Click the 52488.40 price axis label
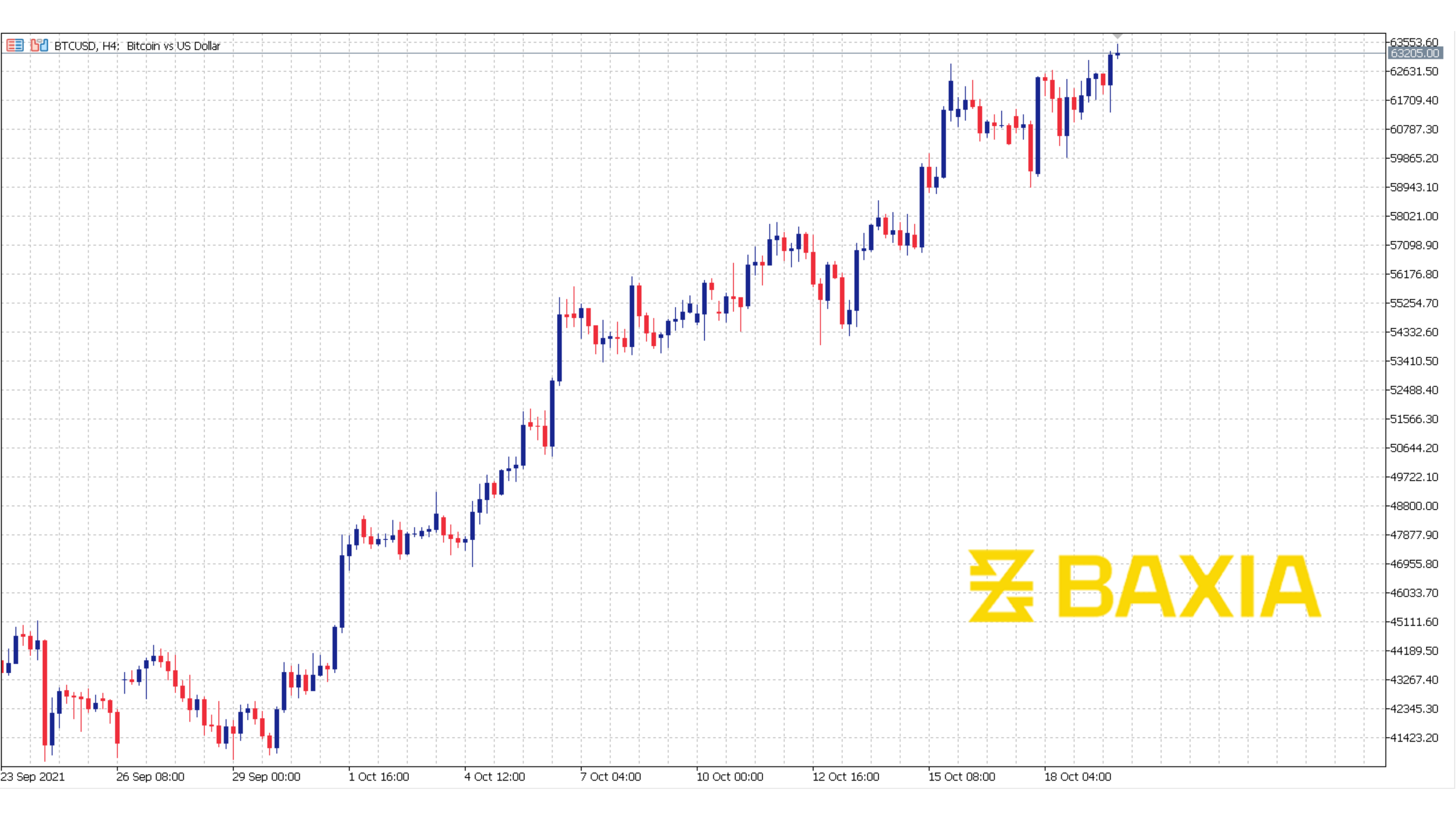Viewport: 1456px width, 820px height. pos(1414,390)
